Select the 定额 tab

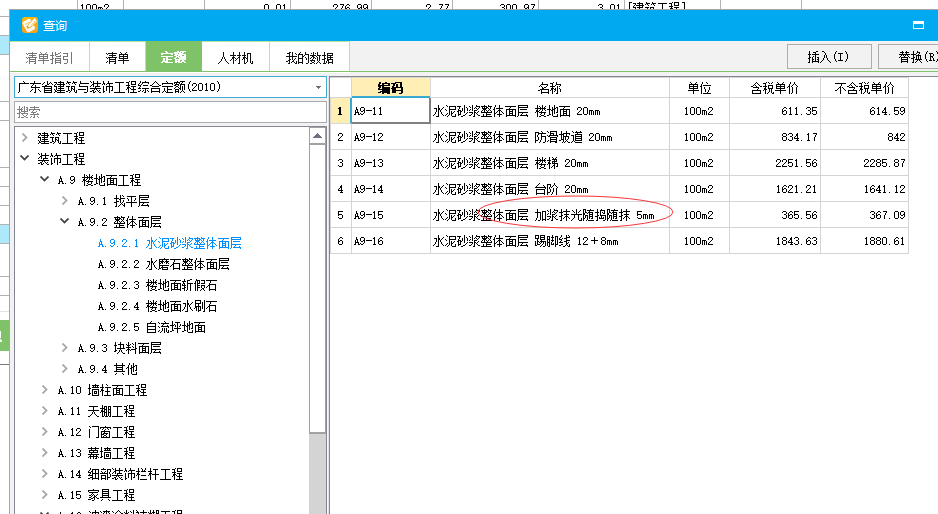173,57
